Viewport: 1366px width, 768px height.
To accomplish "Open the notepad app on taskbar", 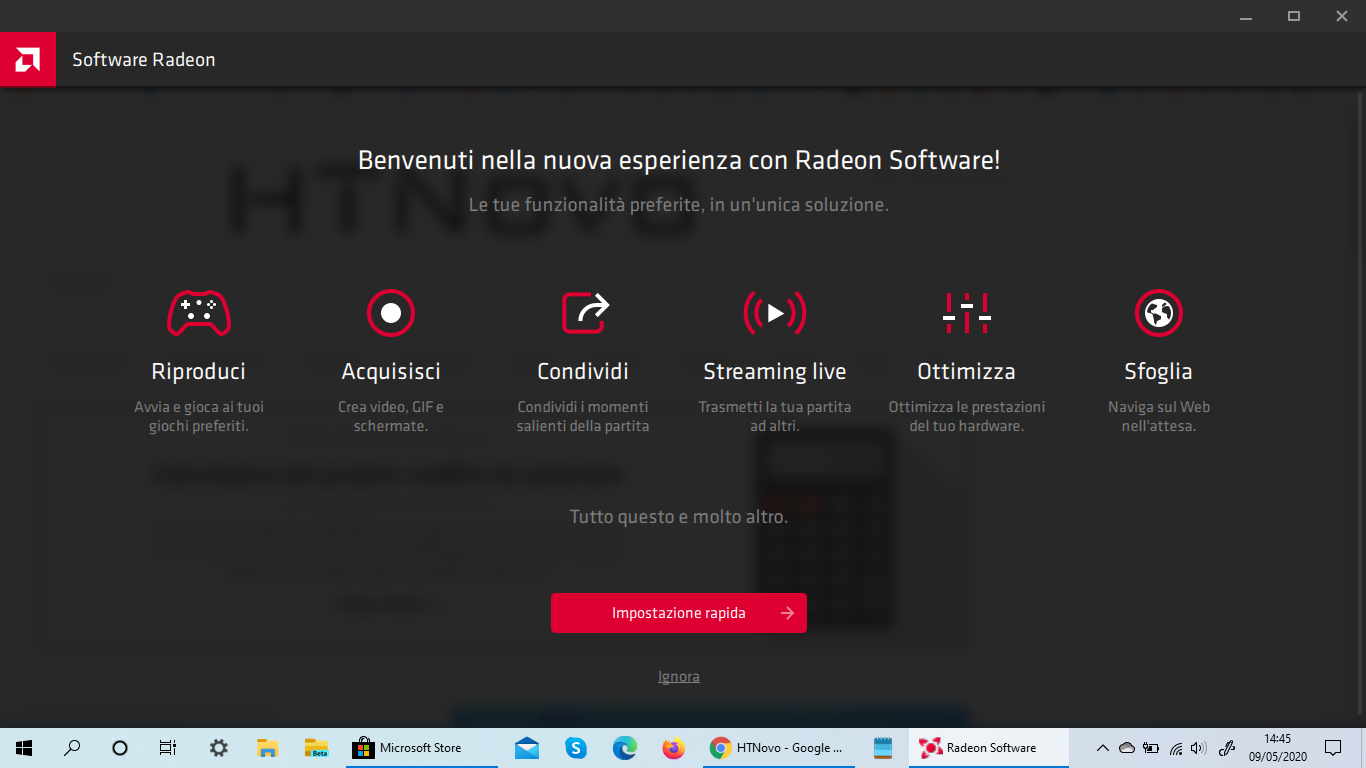I will tap(882, 748).
